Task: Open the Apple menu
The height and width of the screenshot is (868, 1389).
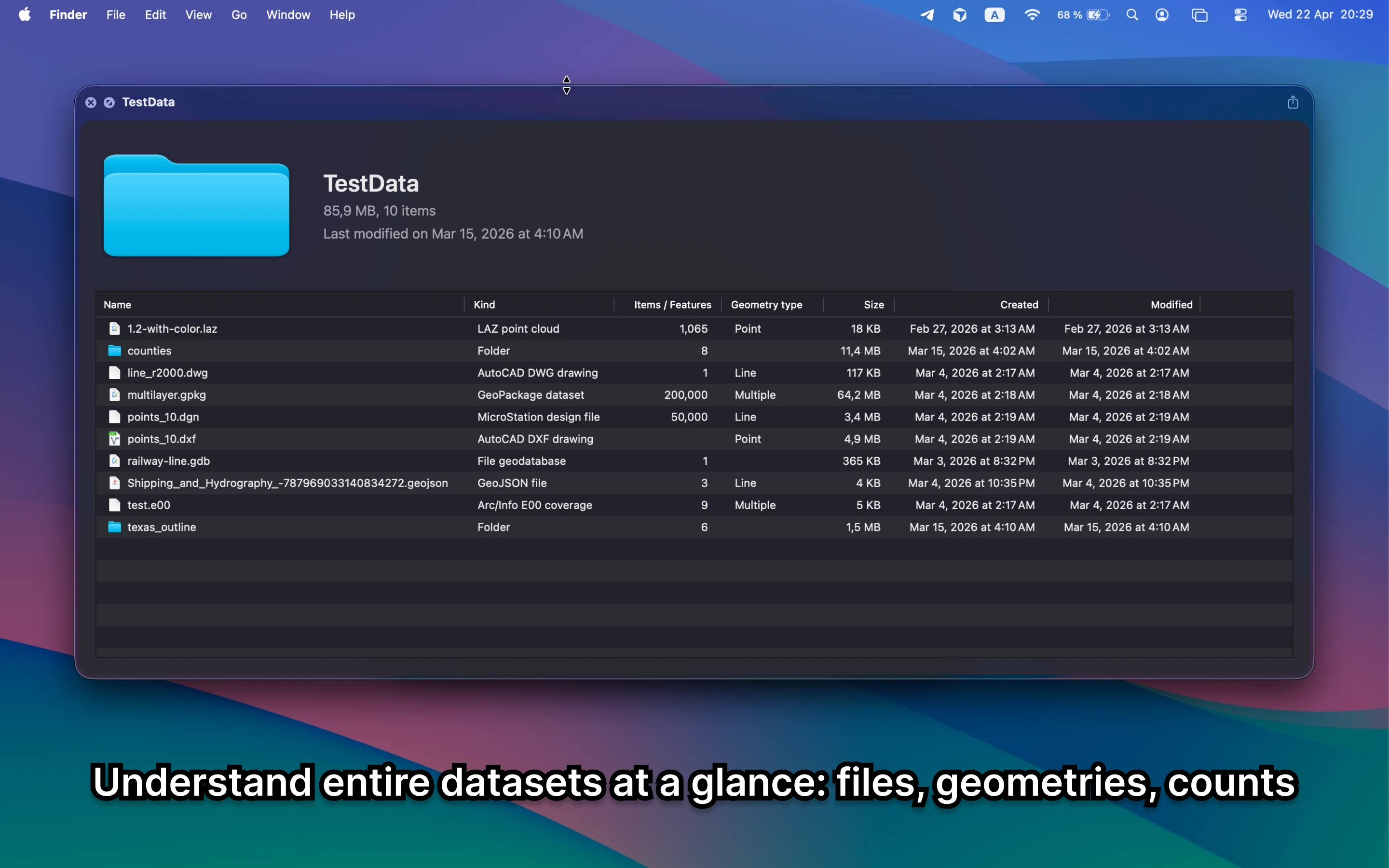Action: (25, 14)
